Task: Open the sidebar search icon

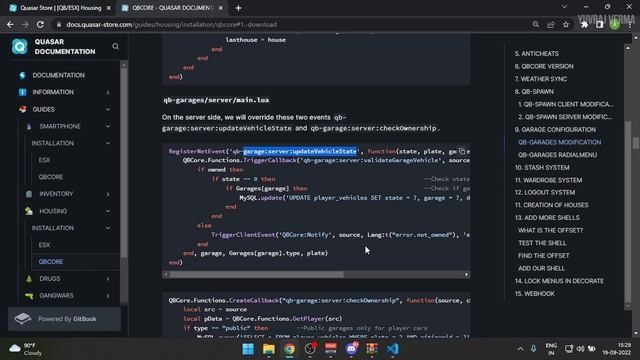Action: coord(116,47)
